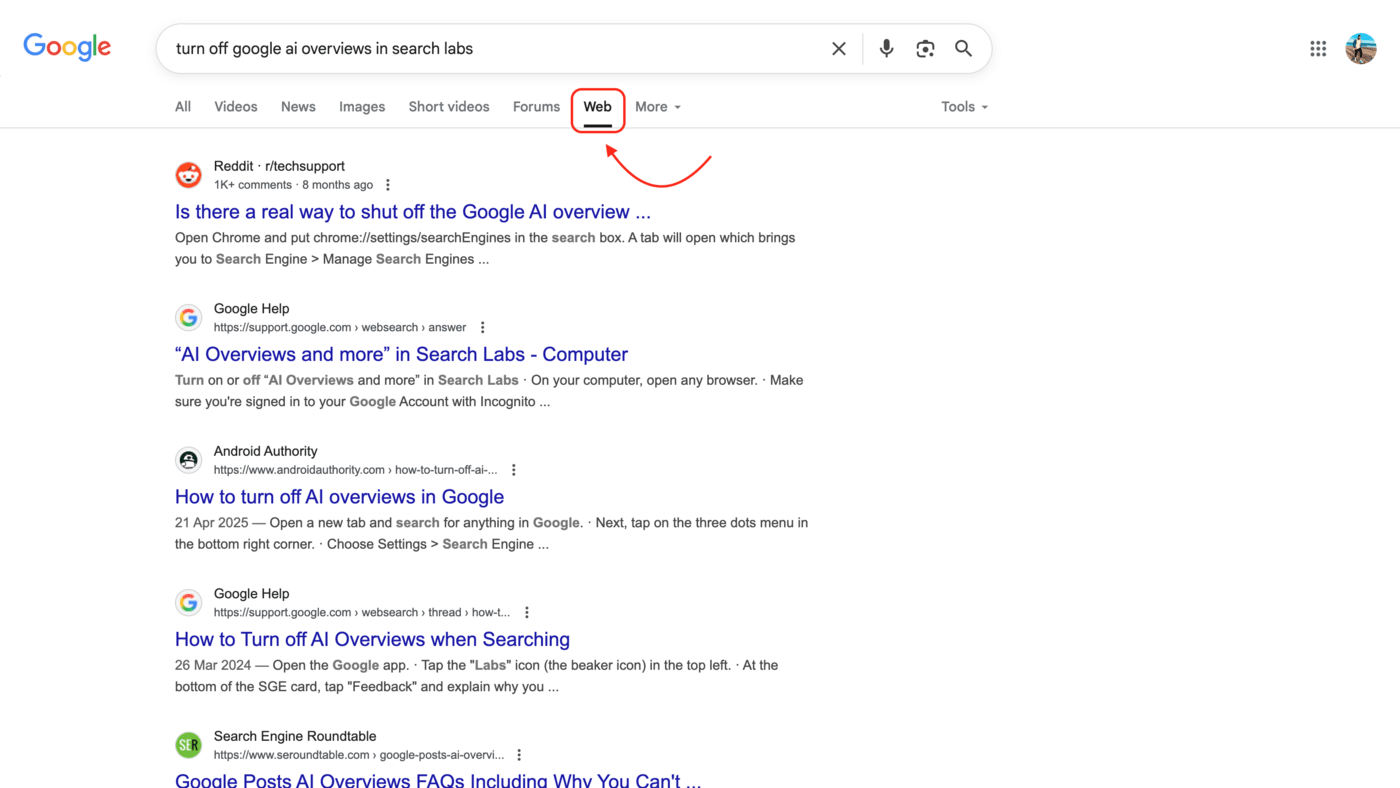Viewport: 1400px width, 788px height.
Task: Open the three-dot options for the first Google Help result
Action: [481, 327]
